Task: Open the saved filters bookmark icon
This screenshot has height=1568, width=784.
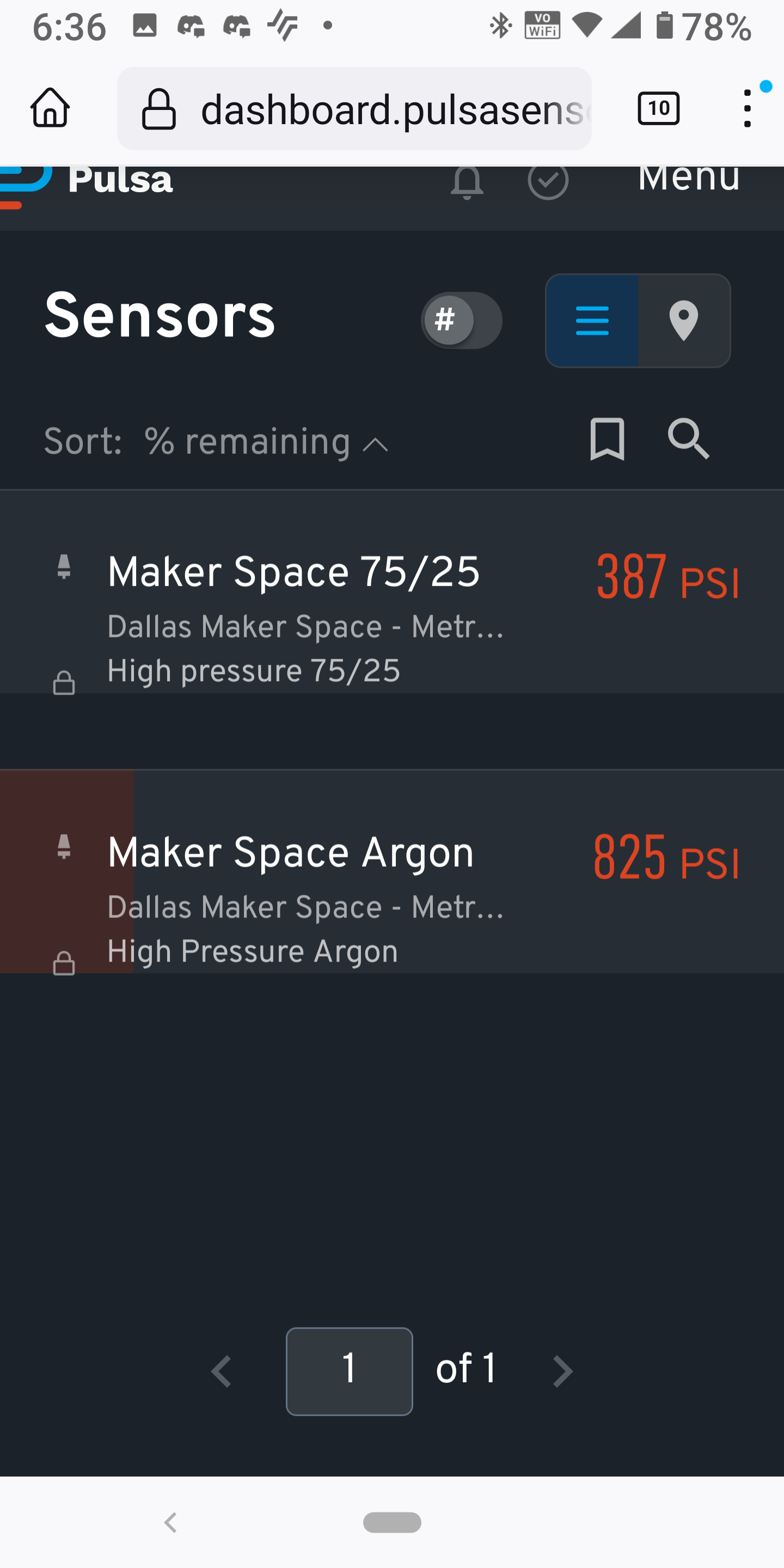Action: (x=607, y=439)
